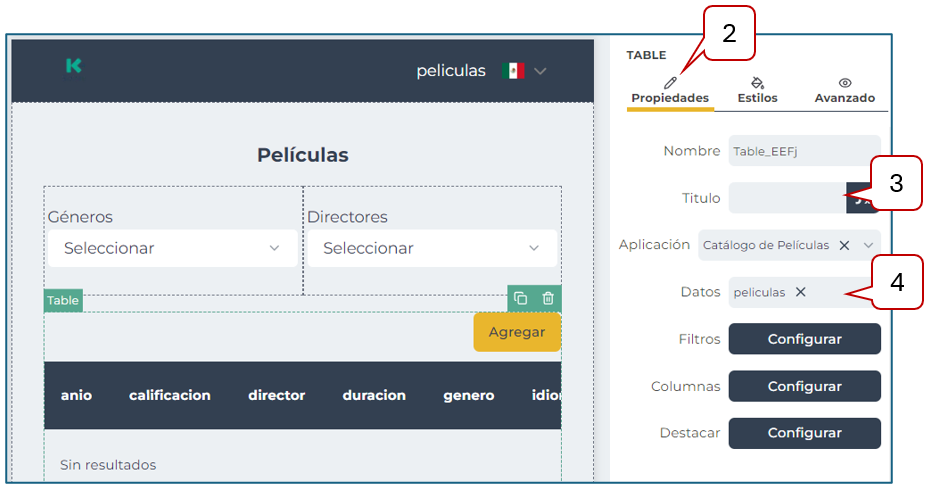This screenshot has height=487, width=928.
Task: Switch to the Estilos tab
Action: (757, 98)
